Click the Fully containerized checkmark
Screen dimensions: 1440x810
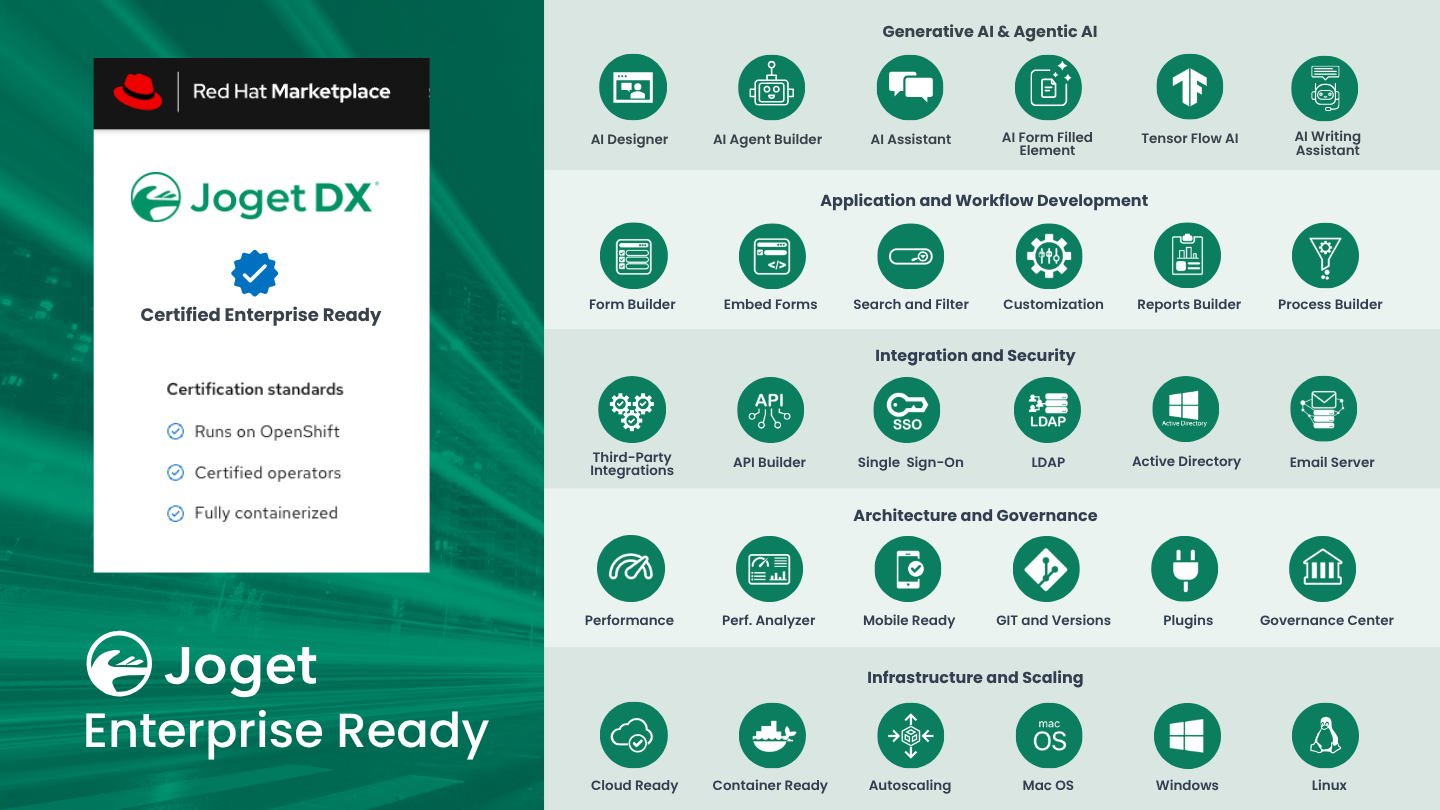(x=175, y=514)
